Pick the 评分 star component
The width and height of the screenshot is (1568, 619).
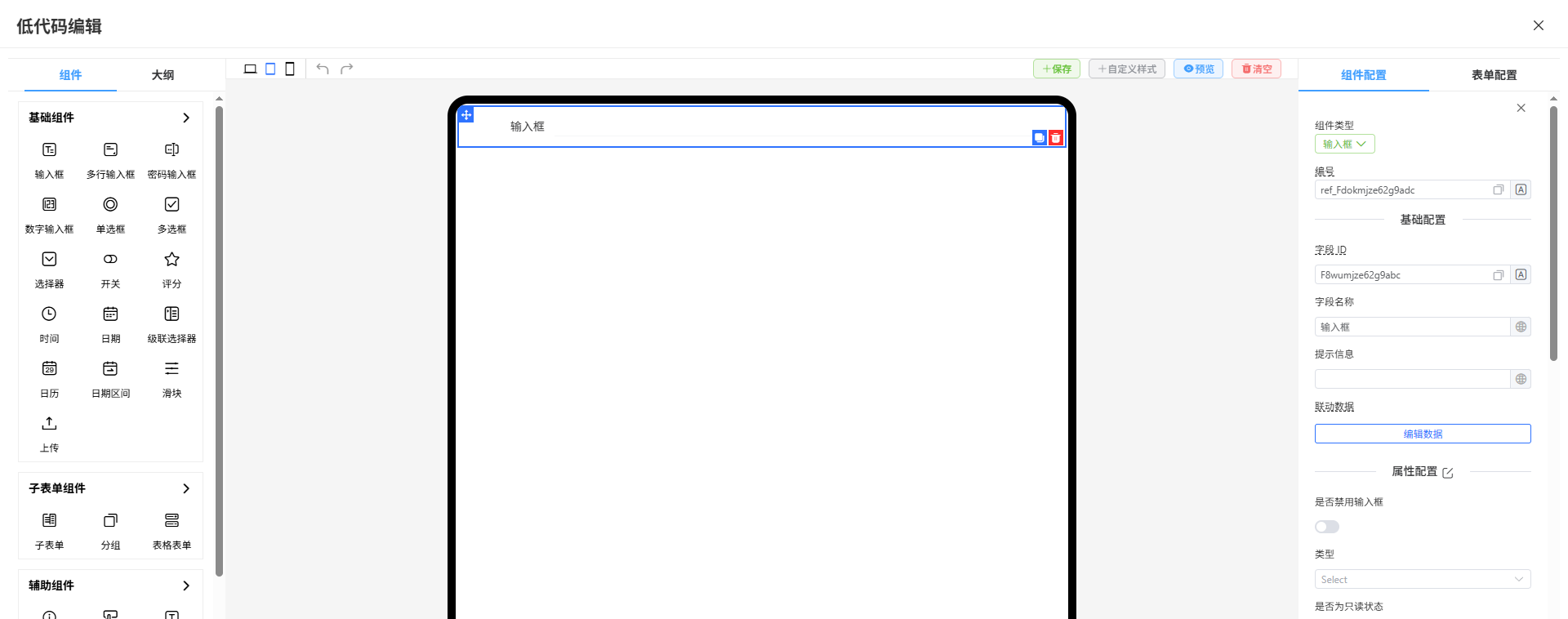coord(171,260)
